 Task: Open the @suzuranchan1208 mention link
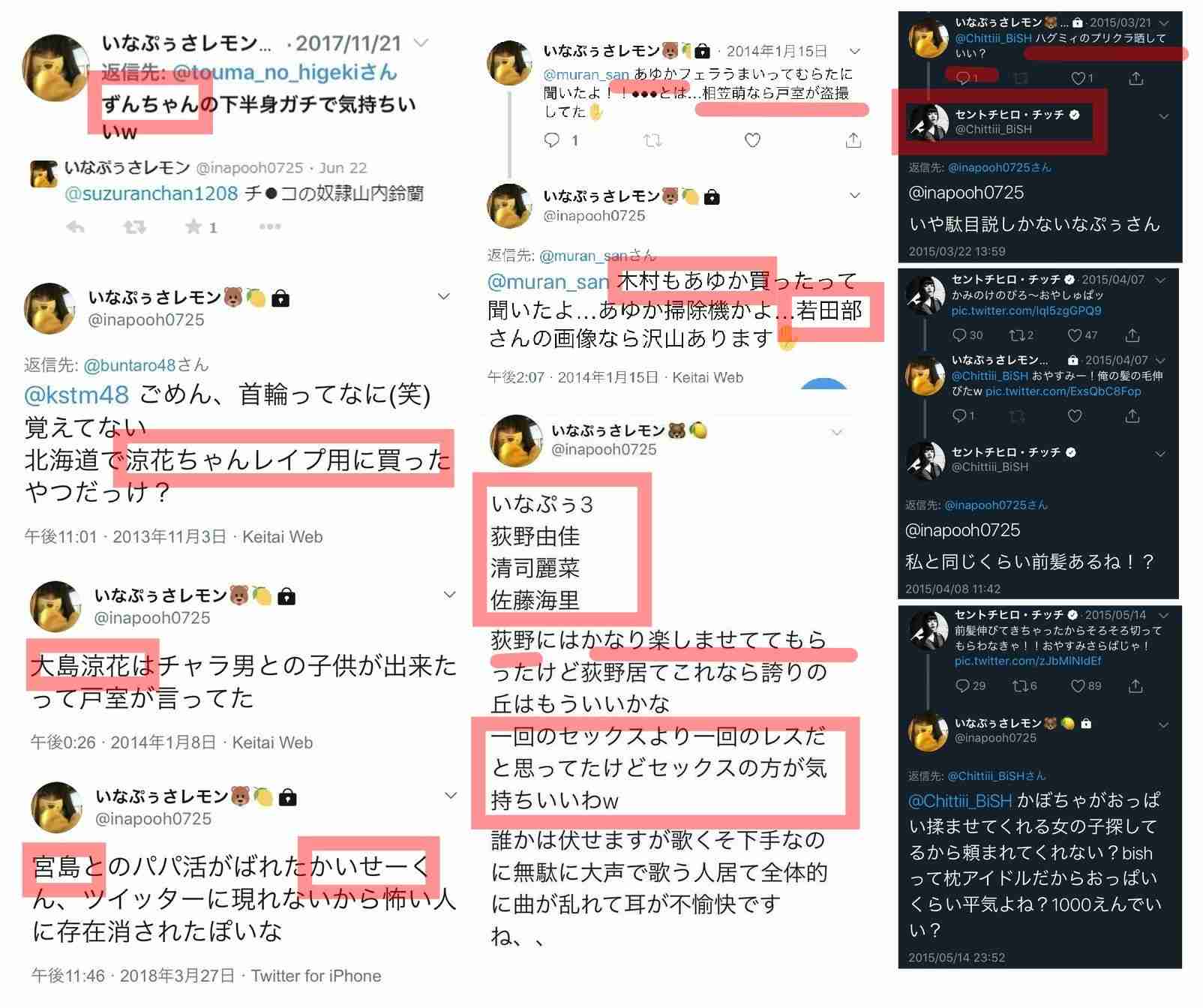point(151,193)
